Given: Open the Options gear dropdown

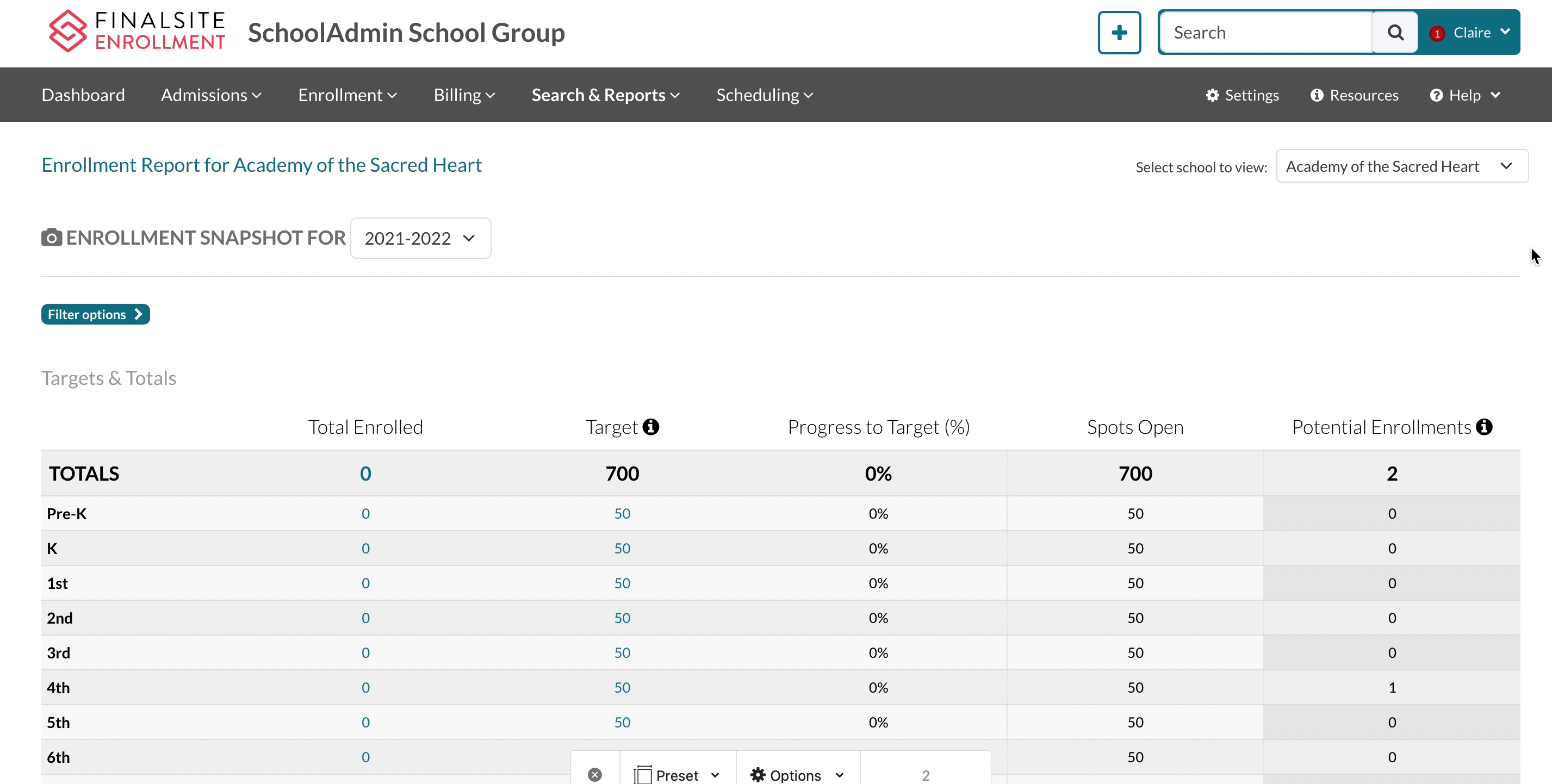Looking at the screenshot, I should 797,775.
